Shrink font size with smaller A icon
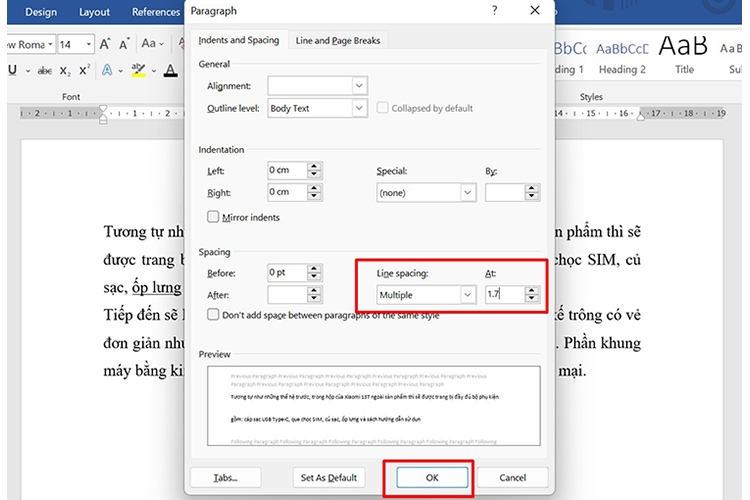The image size is (750, 500). pos(124,44)
